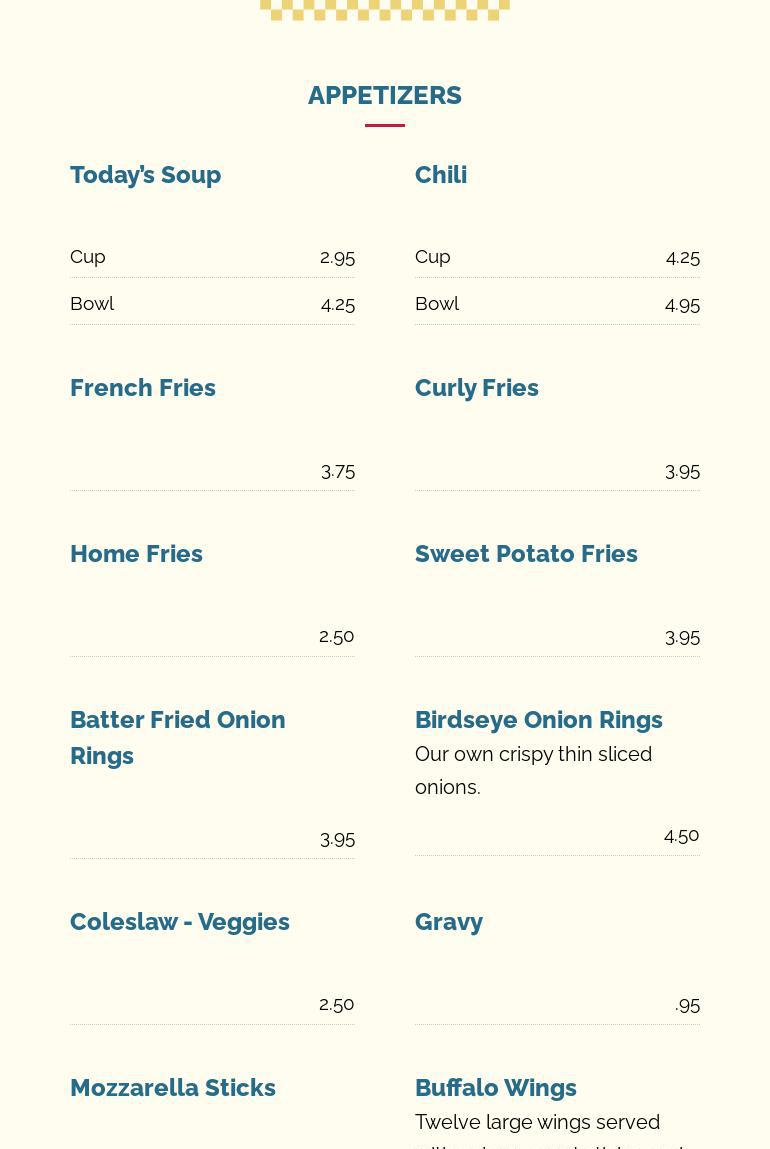Click the Chili item heading
The width and height of the screenshot is (770, 1149).
pos(441,175)
